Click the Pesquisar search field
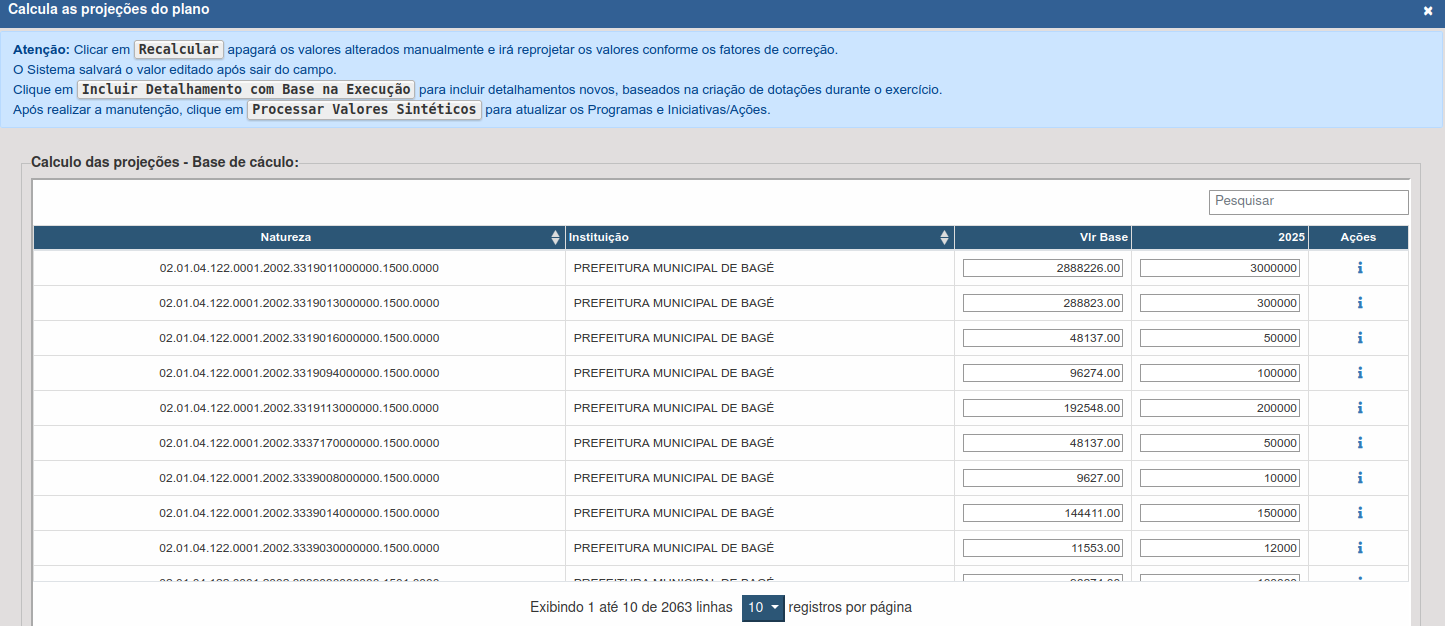Viewport: 1445px width, 626px height. click(1308, 202)
